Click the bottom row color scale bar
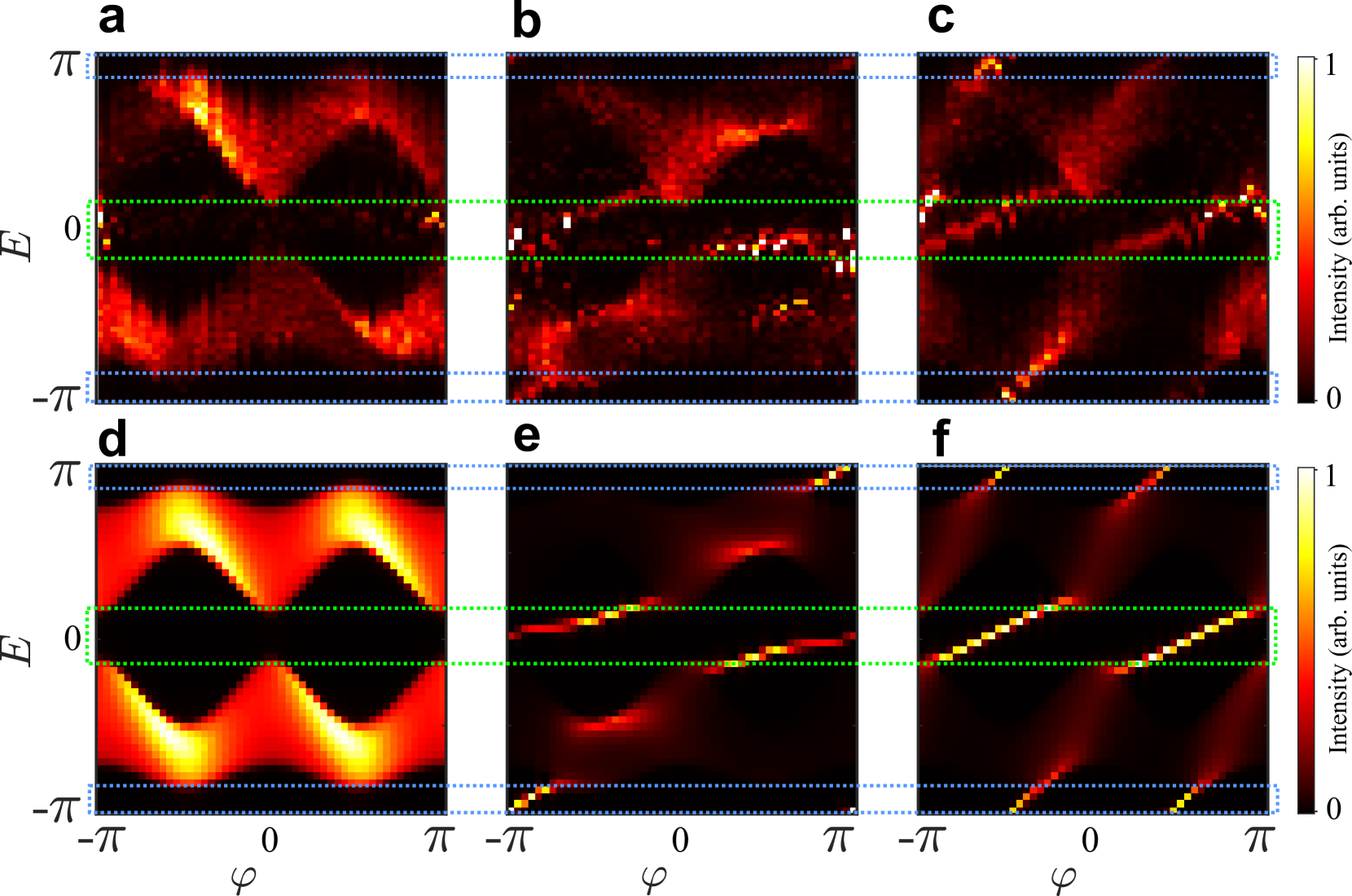 (x=1306, y=640)
